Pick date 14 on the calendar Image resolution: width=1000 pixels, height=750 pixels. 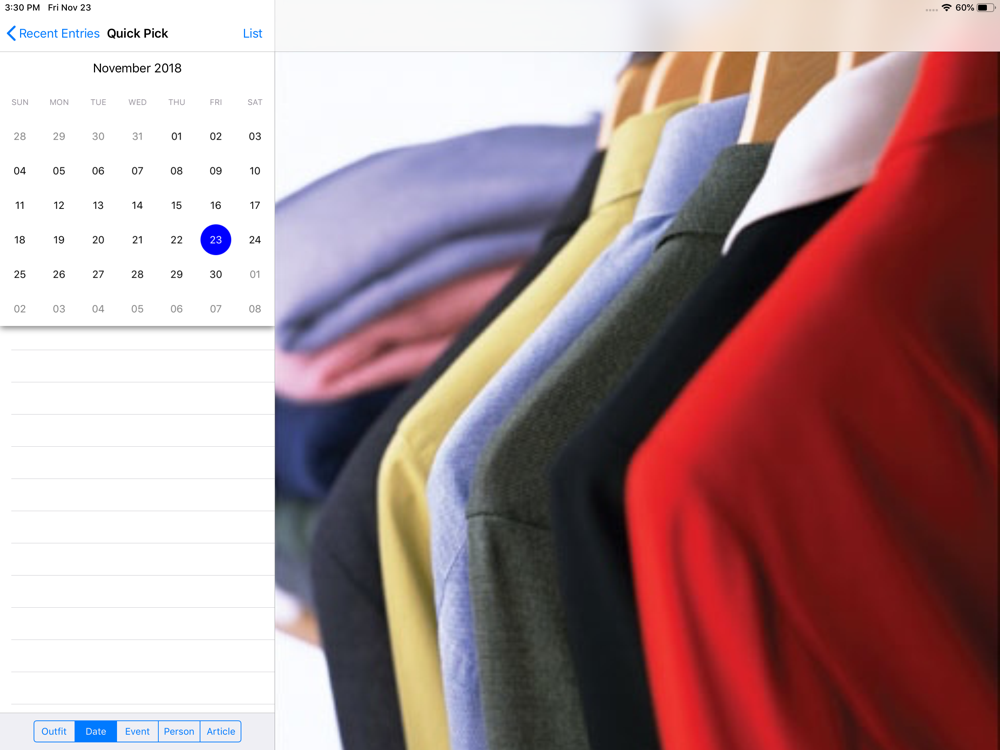137,205
